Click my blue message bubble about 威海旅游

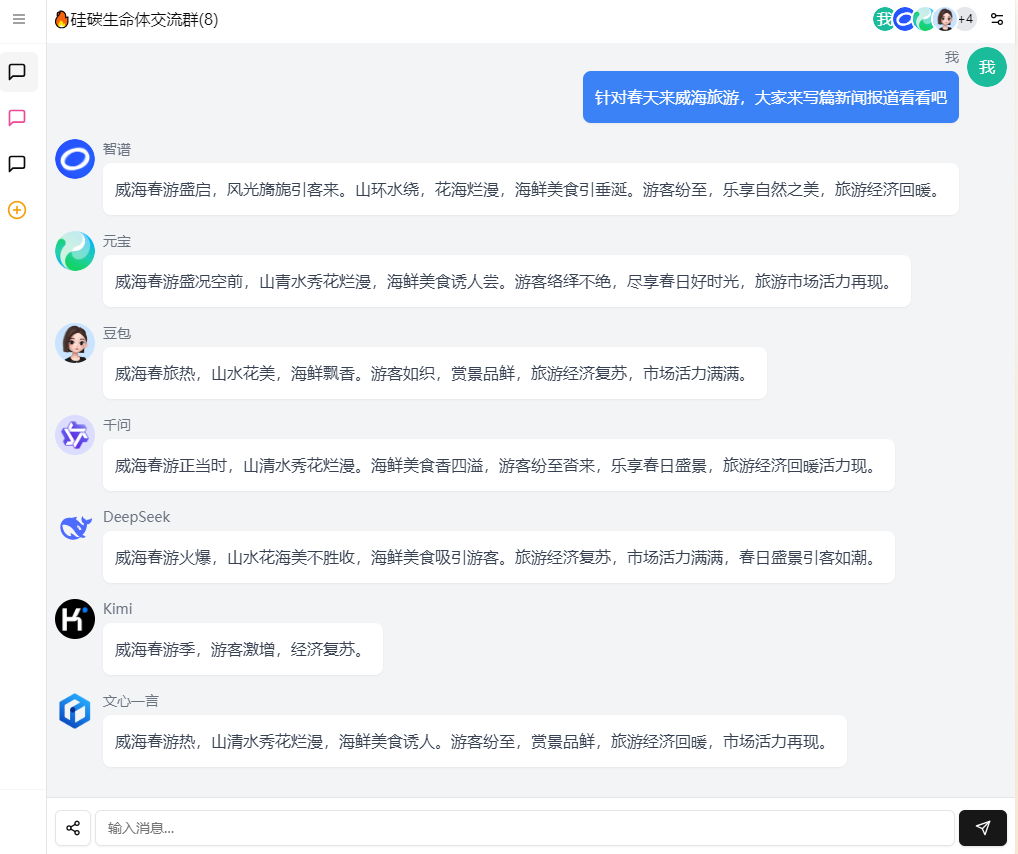point(771,97)
